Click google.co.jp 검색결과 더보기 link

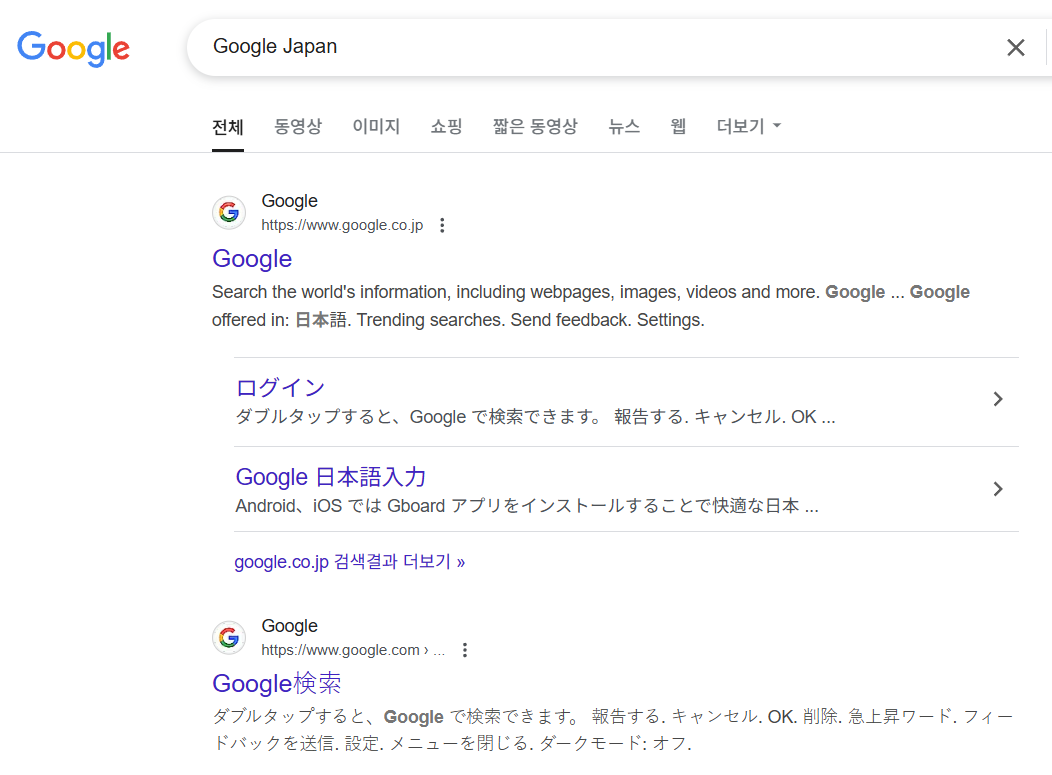(x=350, y=562)
